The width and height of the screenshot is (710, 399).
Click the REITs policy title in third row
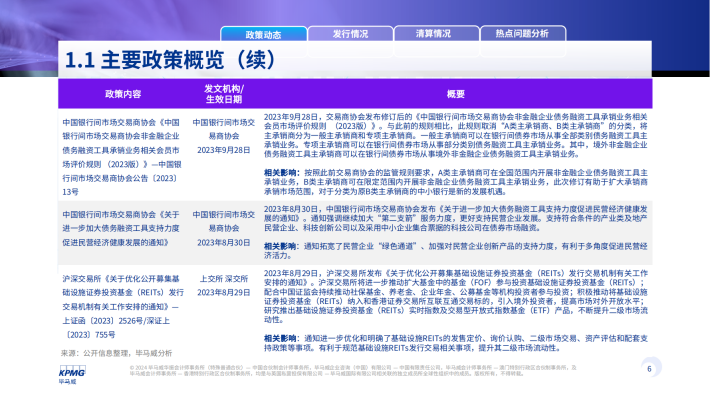[x=123, y=307]
